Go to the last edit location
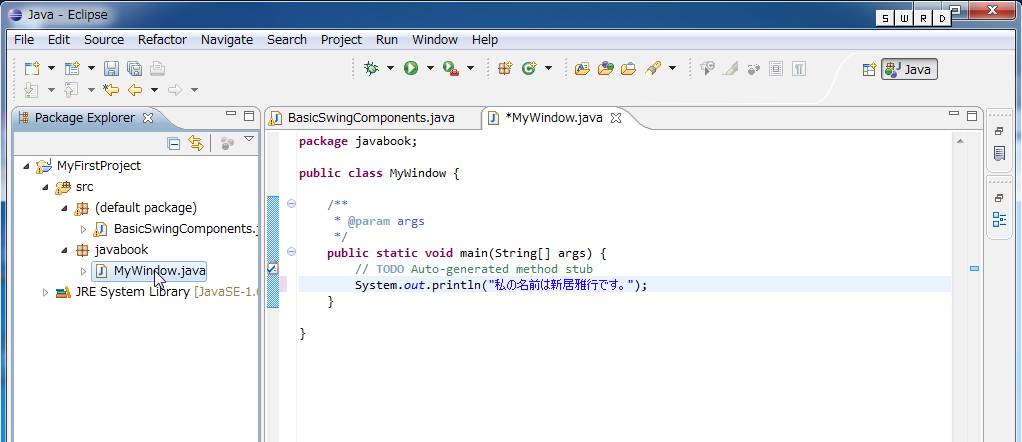Screen dimensions: 1022x442 tap(111, 90)
